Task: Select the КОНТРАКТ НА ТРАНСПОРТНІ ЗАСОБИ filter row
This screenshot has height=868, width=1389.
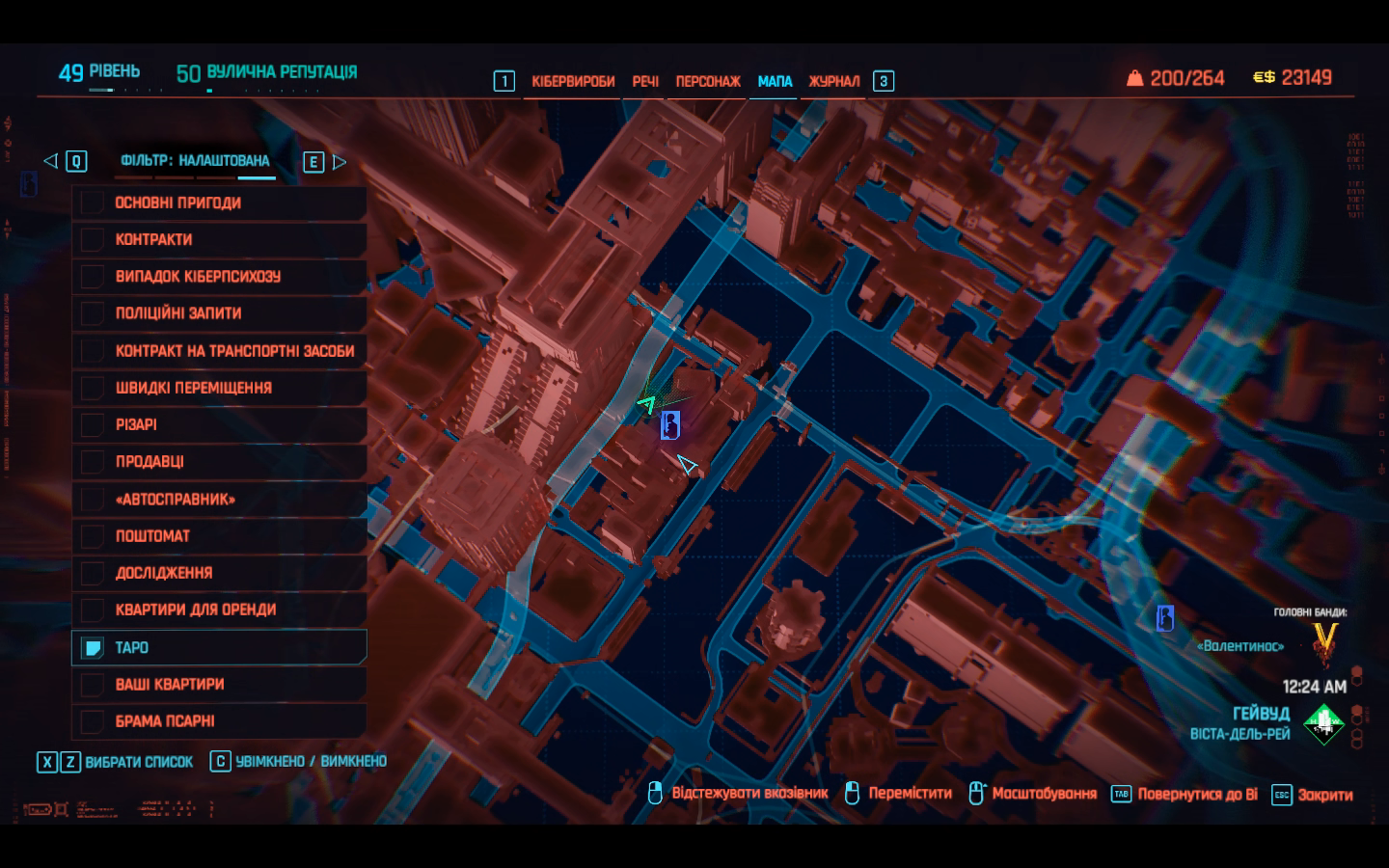Action: (219, 351)
